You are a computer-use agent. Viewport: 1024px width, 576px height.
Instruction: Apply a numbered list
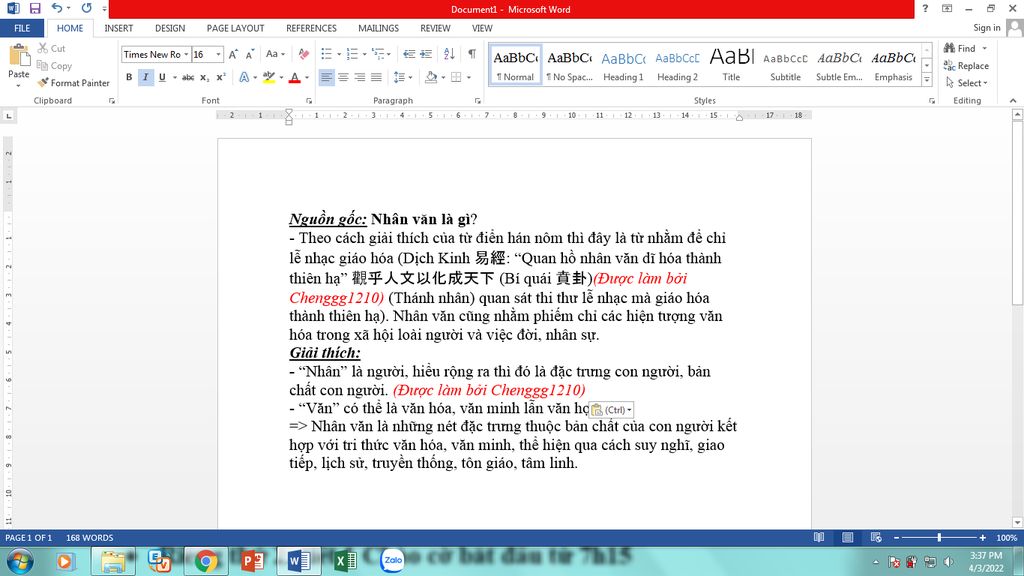(352, 54)
